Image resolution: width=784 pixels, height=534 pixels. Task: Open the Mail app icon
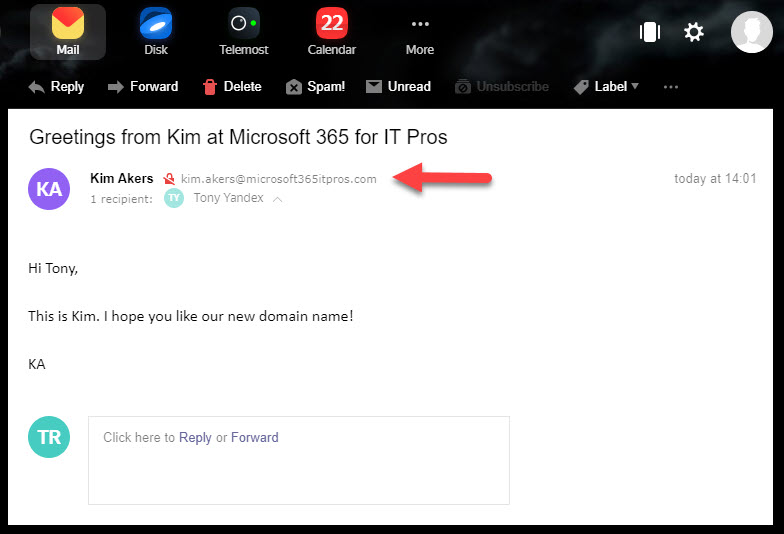68,32
